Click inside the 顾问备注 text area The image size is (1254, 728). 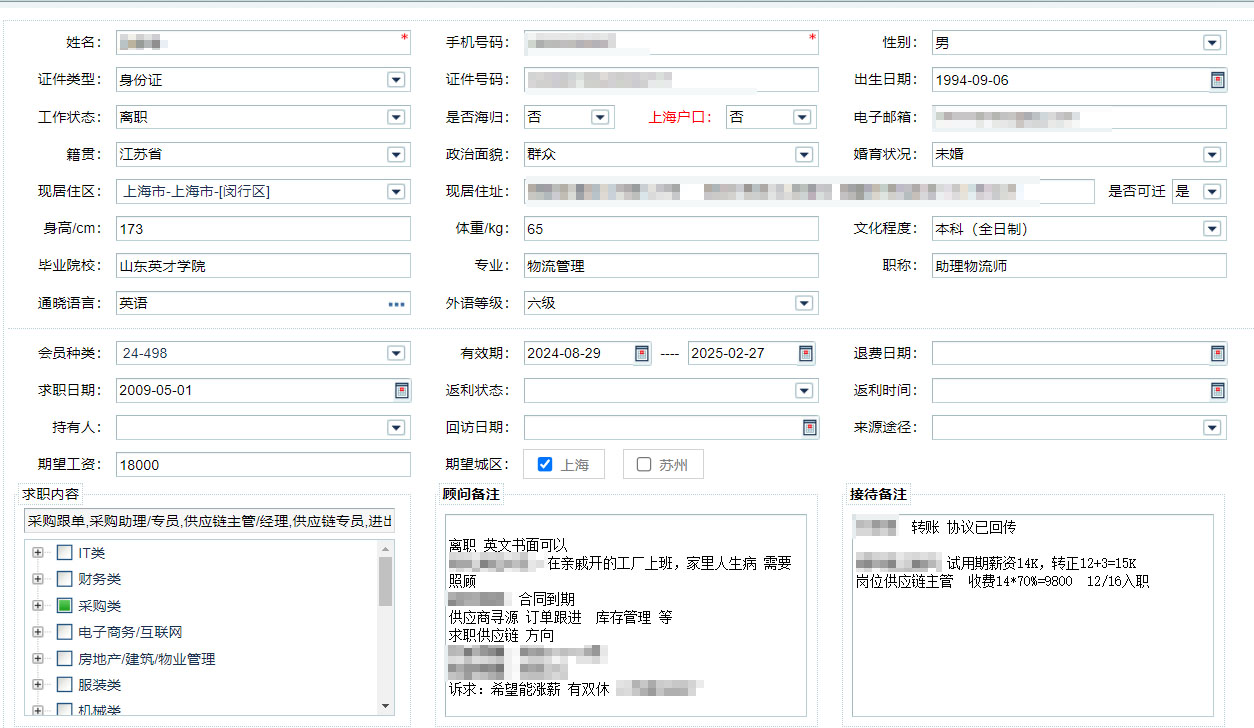click(x=626, y=615)
